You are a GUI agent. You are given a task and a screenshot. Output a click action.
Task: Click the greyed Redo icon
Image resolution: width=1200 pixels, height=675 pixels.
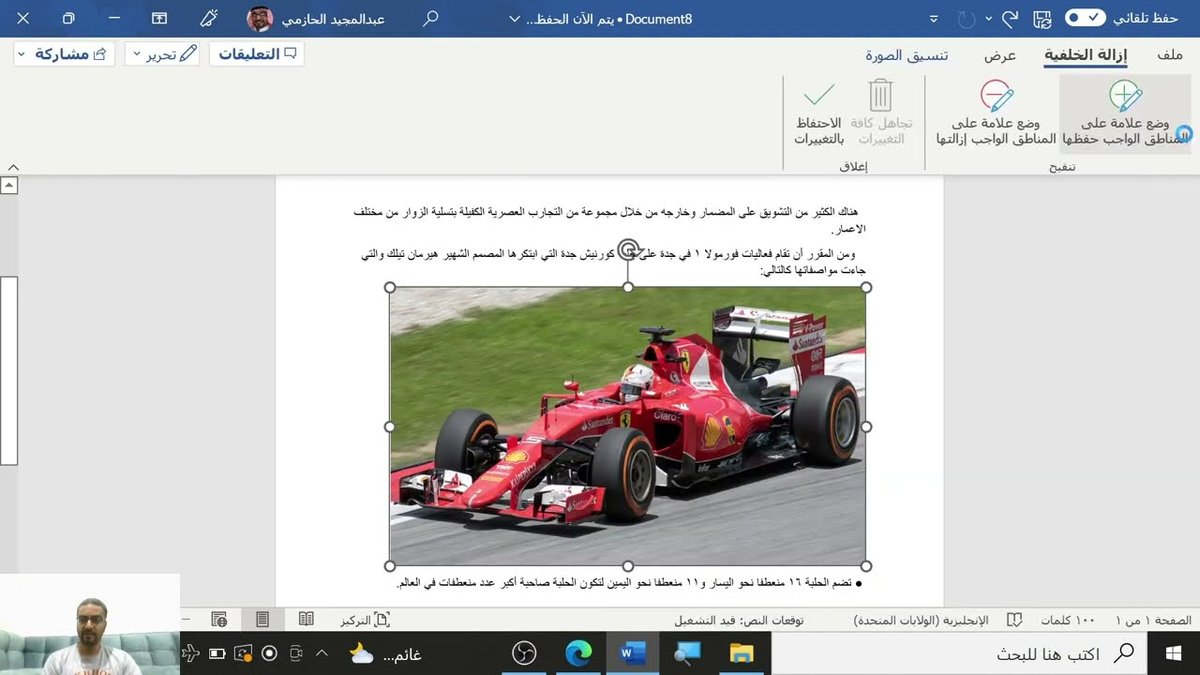(966, 18)
